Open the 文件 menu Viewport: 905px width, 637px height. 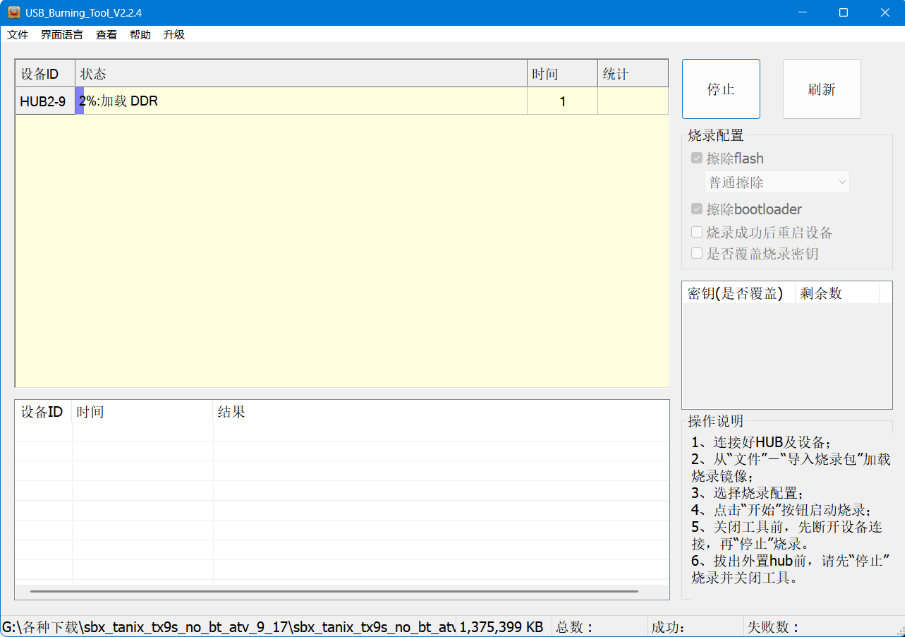pyautogui.click(x=18, y=34)
